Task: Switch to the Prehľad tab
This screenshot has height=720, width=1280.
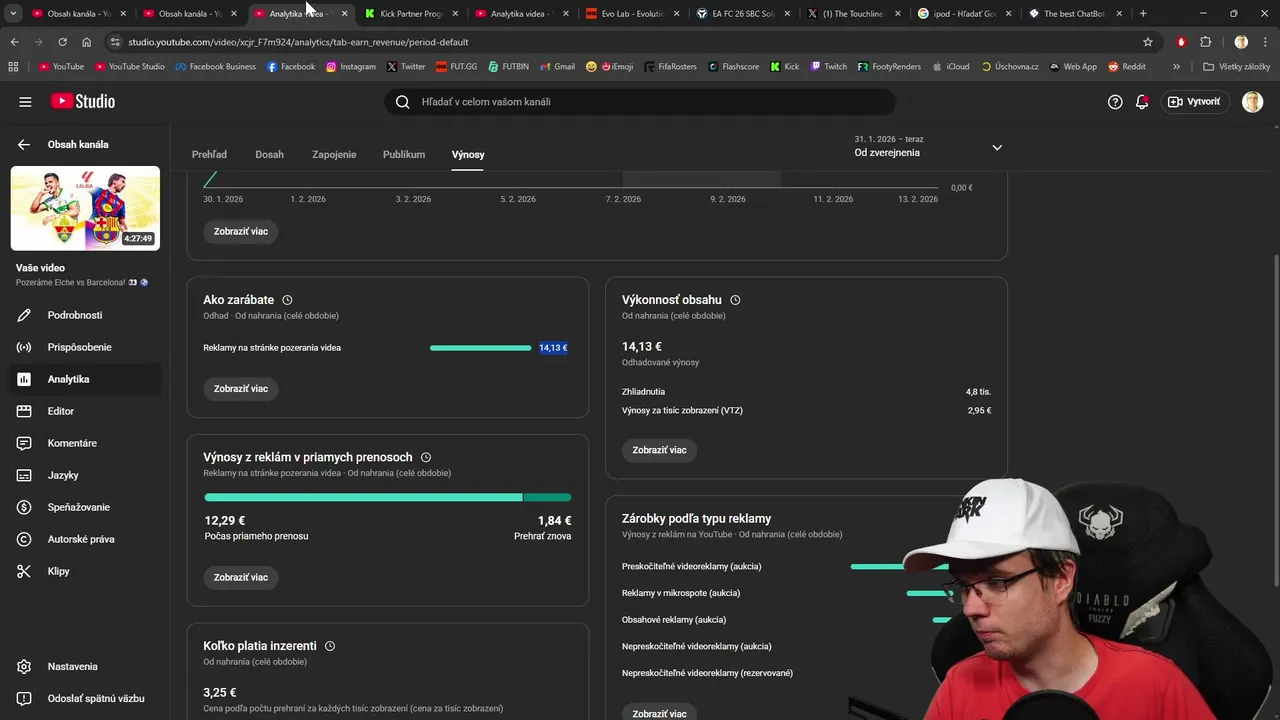Action: tap(209, 155)
